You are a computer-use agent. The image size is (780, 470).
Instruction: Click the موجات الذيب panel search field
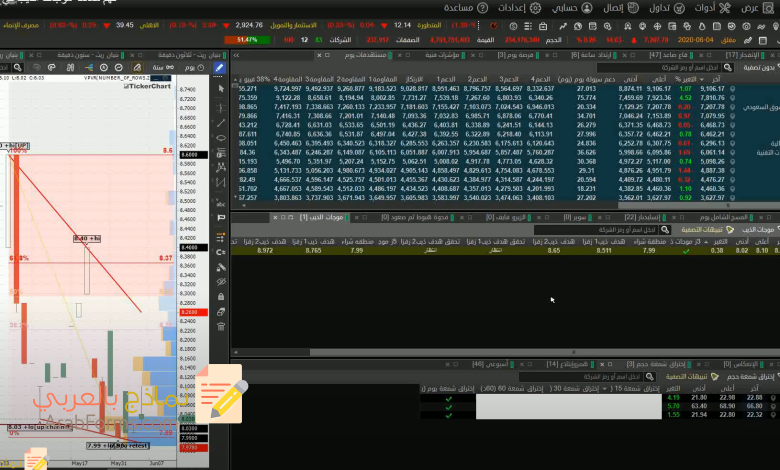coord(595,230)
